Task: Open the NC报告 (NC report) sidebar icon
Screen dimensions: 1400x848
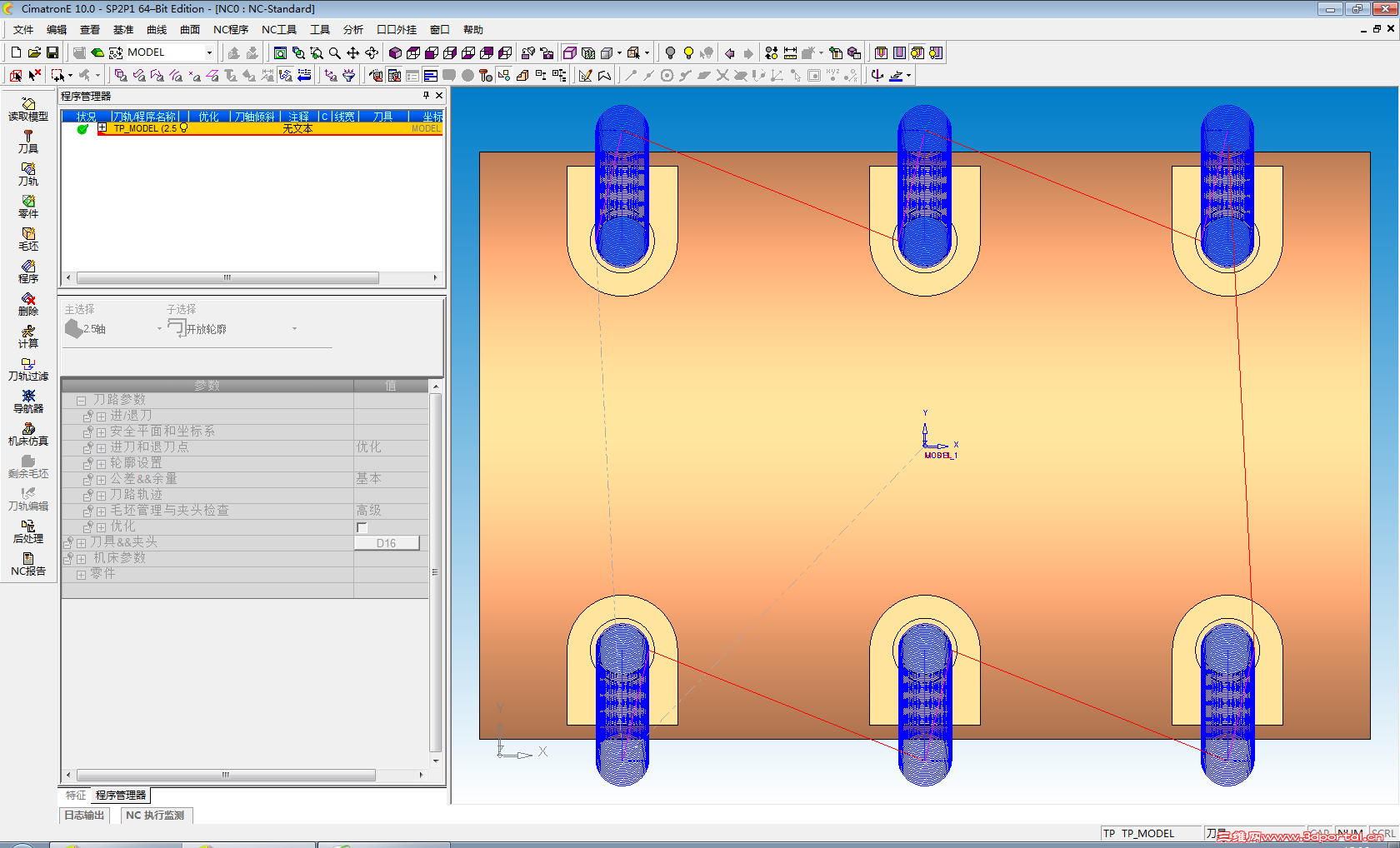Action: [x=28, y=564]
